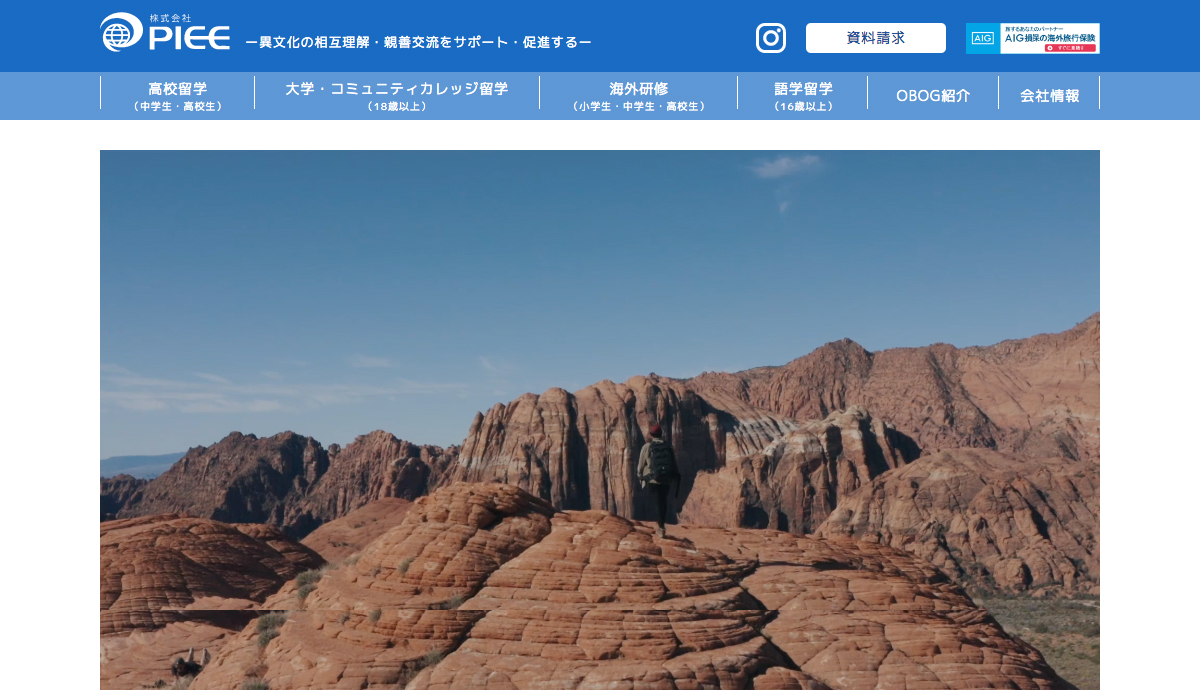
Task: Follow the 旅するあなたのパートナー insurance link
Action: [x=1034, y=28]
